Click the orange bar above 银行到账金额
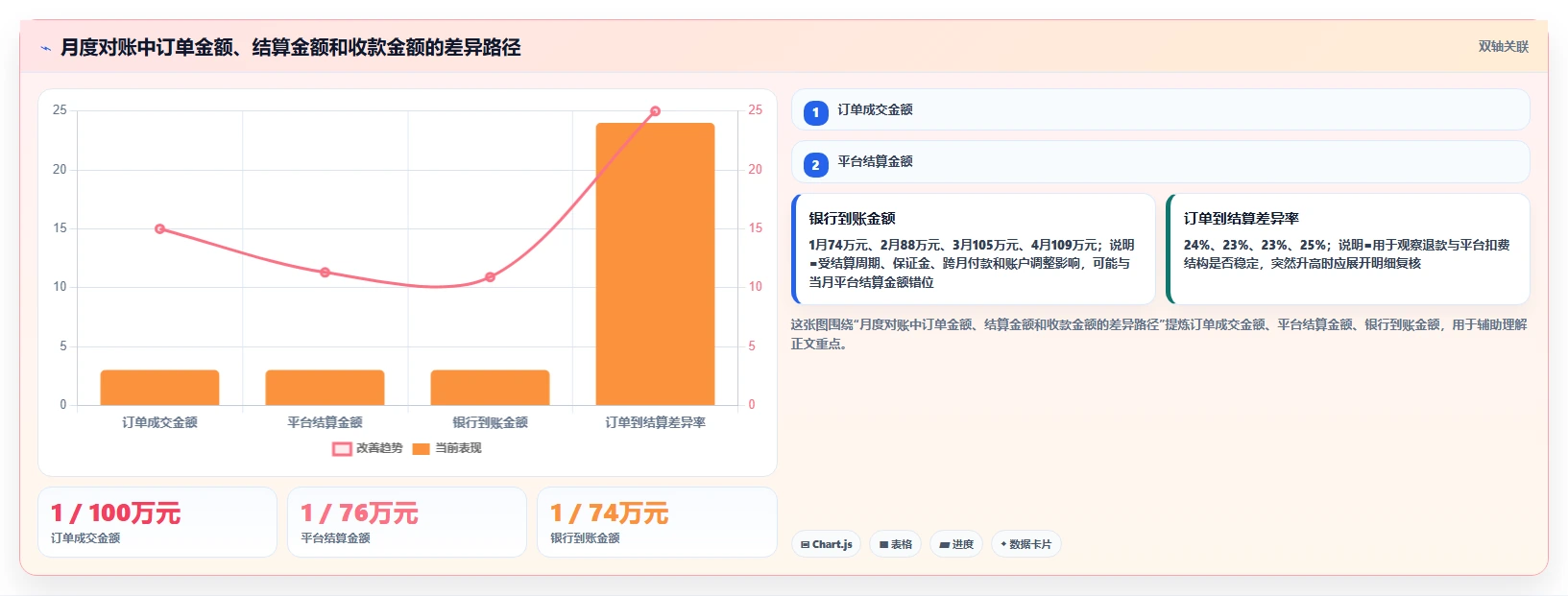The image size is (1568, 596). pos(490,388)
